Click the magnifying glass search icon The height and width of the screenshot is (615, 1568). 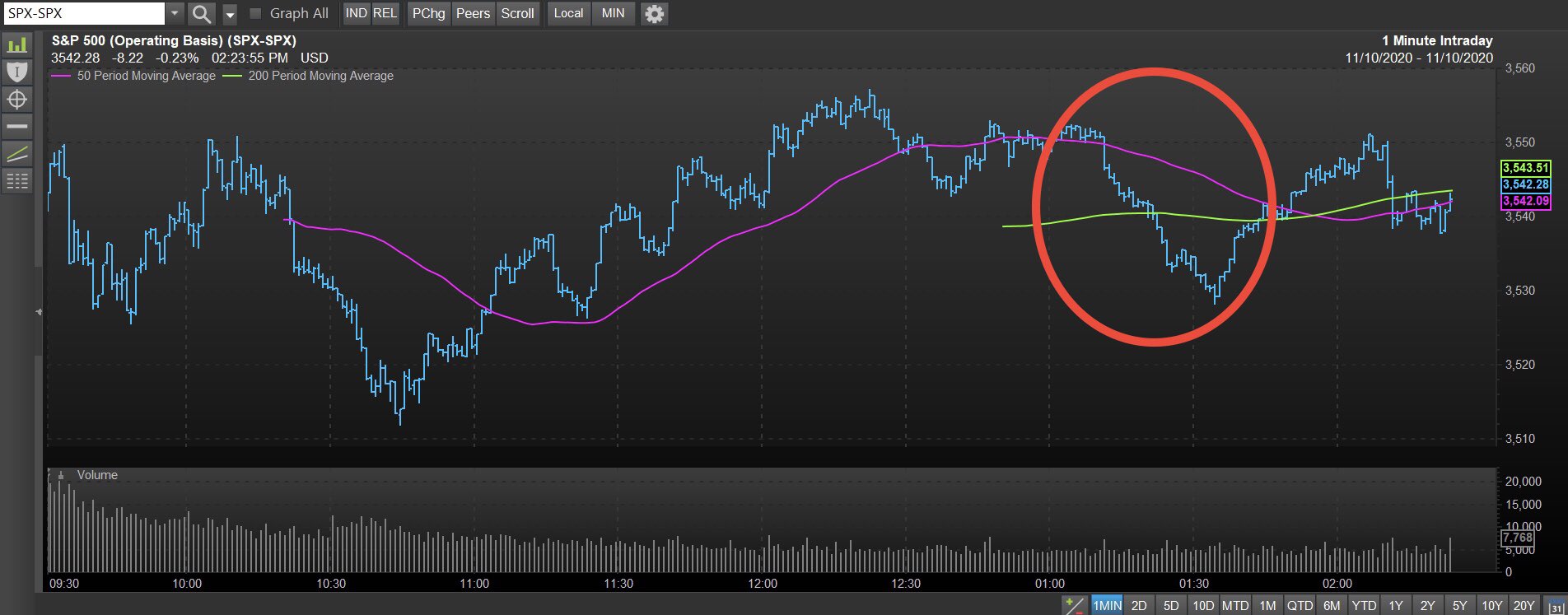201,14
